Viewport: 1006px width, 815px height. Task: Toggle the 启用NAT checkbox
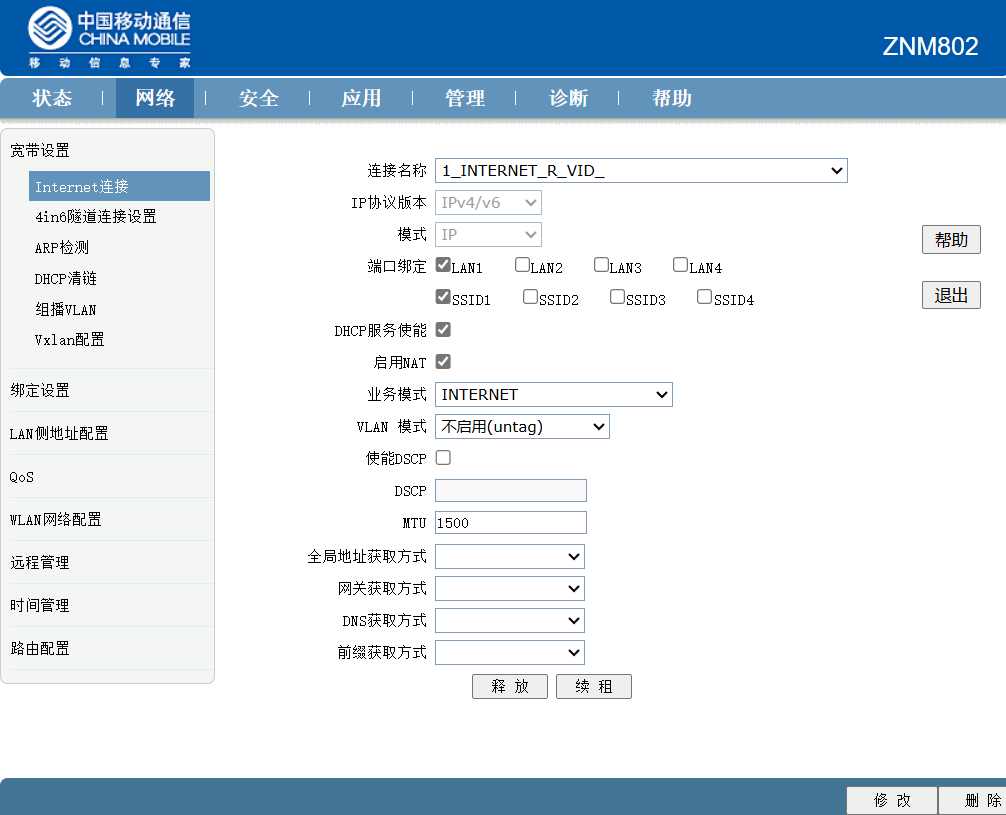(442, 361)
